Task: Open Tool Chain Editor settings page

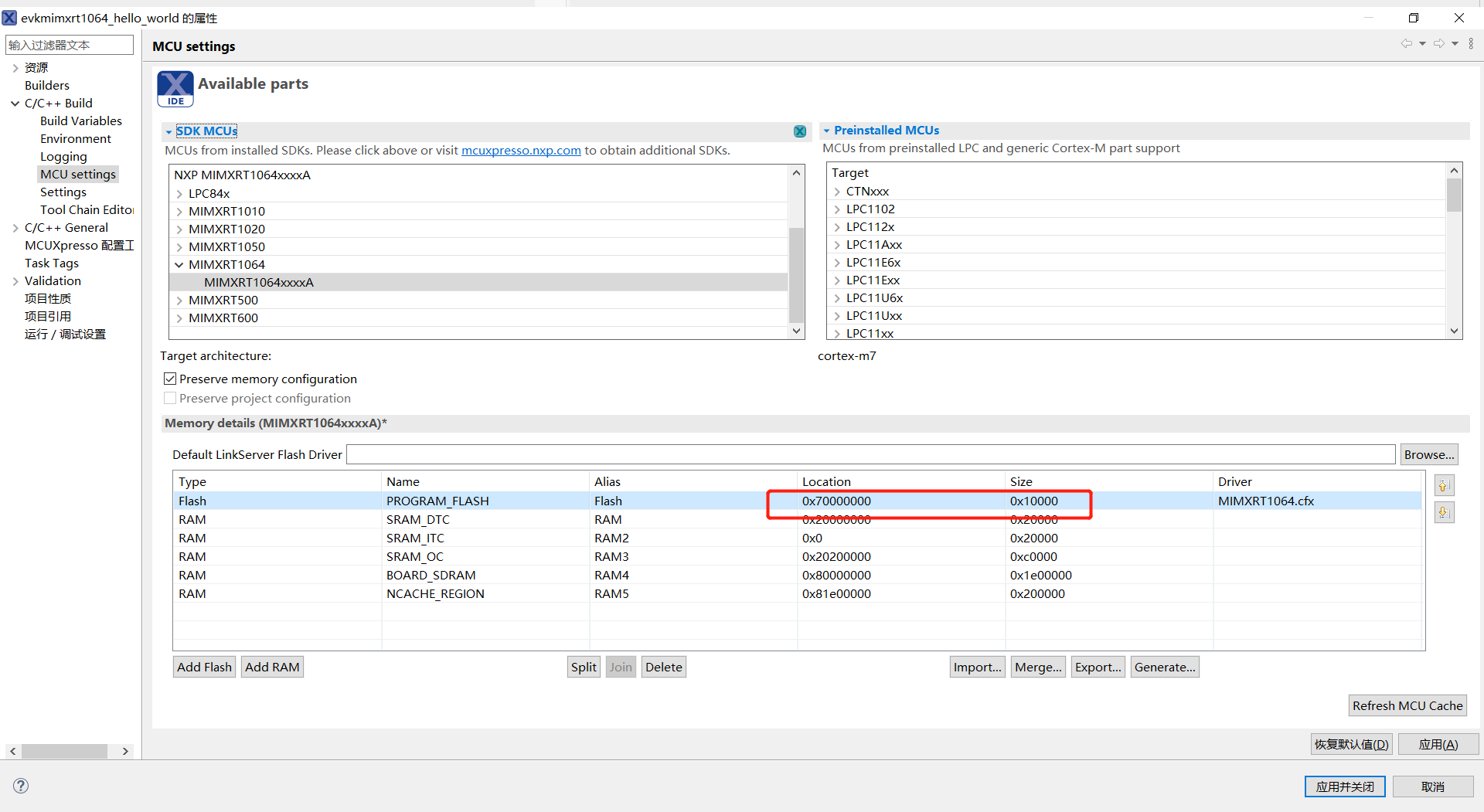Action: [x=87, y=210]
